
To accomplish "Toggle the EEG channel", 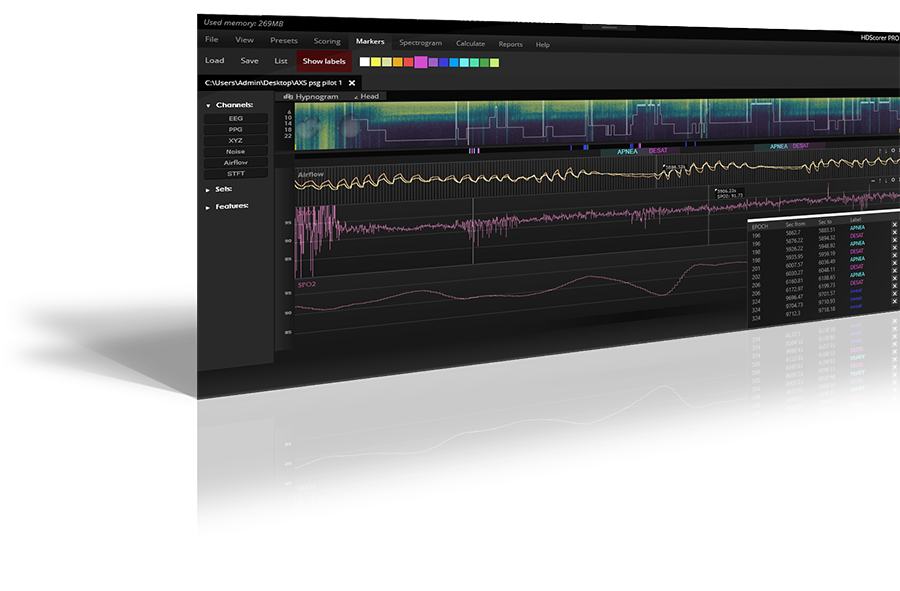I will [x=236, y=118].
